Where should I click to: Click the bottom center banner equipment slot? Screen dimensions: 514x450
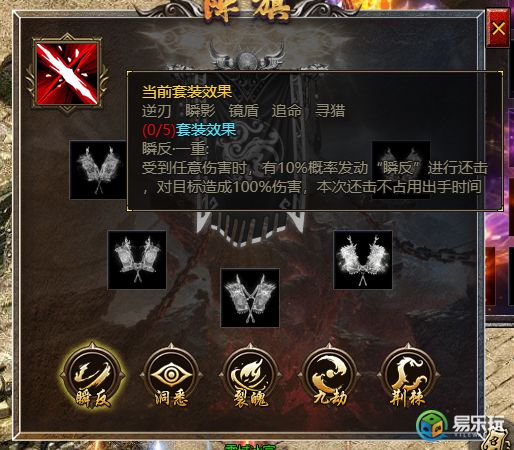pyautogui.click(x=250, y=298)
